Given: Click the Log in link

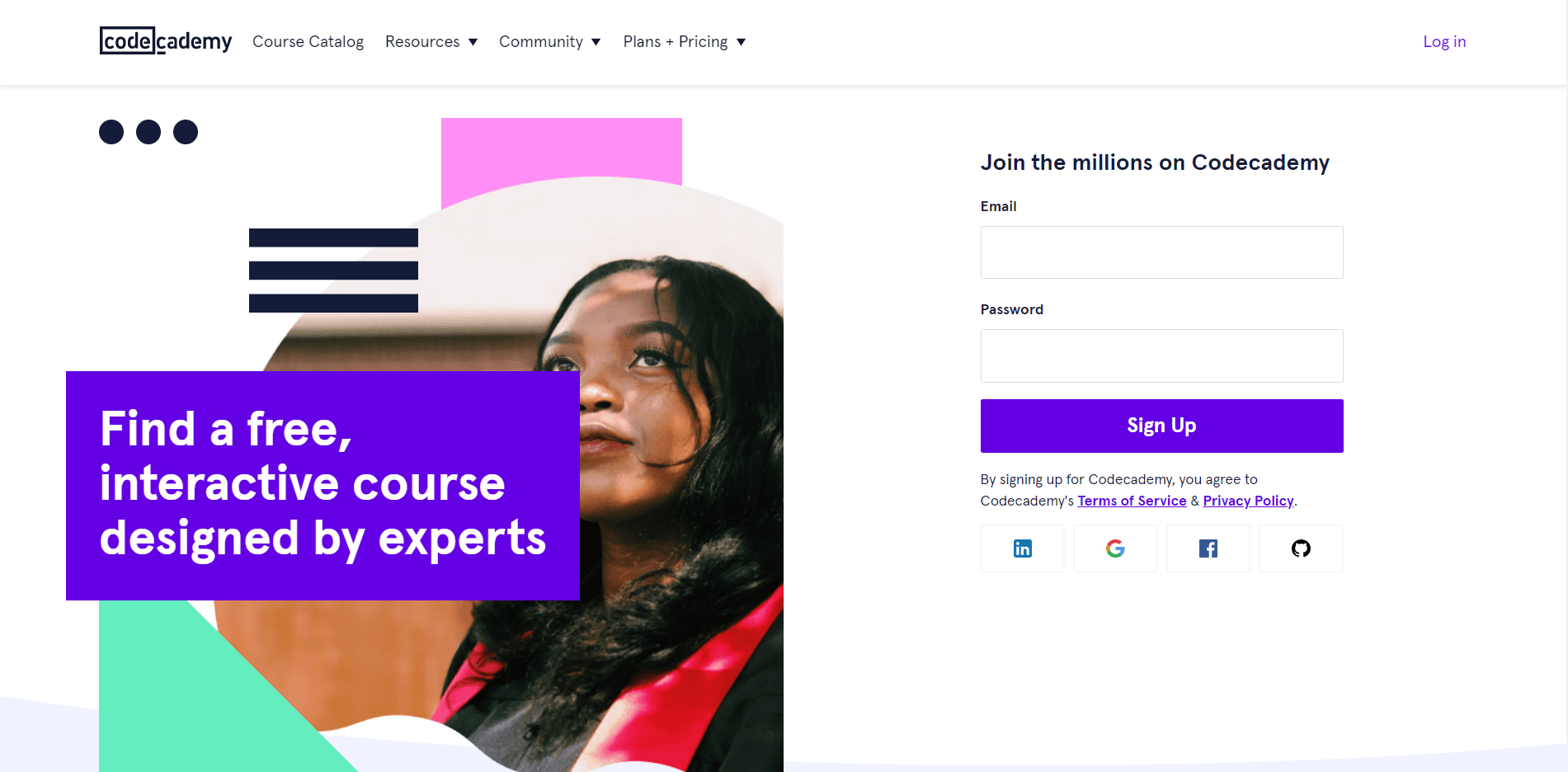Looking at the screenshot, I should [1444, 41].
